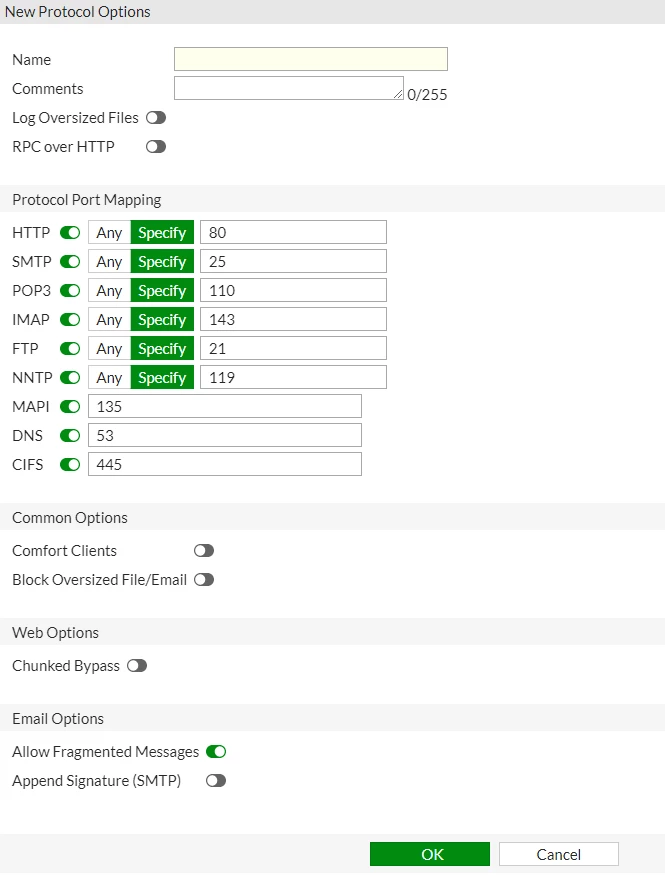Choose Specify for SMTP port
665x886 pixels.
[162, 262]
